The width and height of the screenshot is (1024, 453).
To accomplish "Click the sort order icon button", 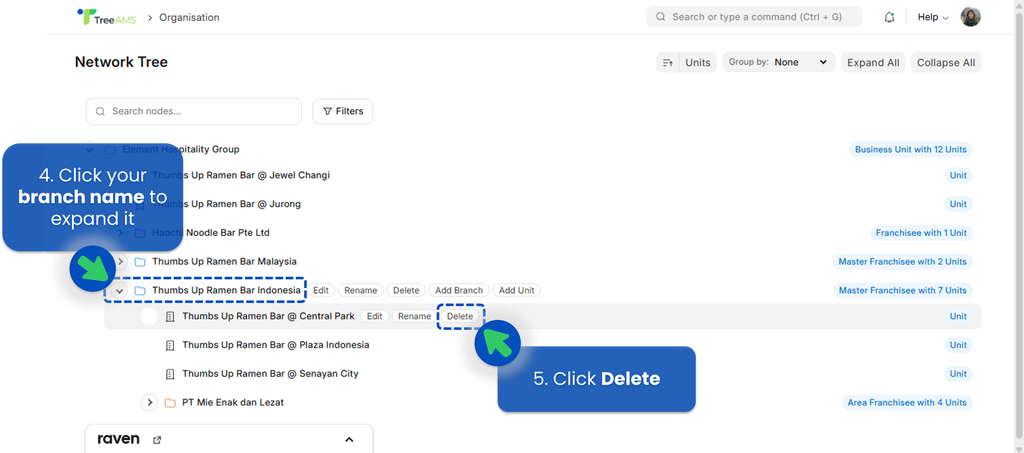I will pyautogui.click(x=667, y=62).
